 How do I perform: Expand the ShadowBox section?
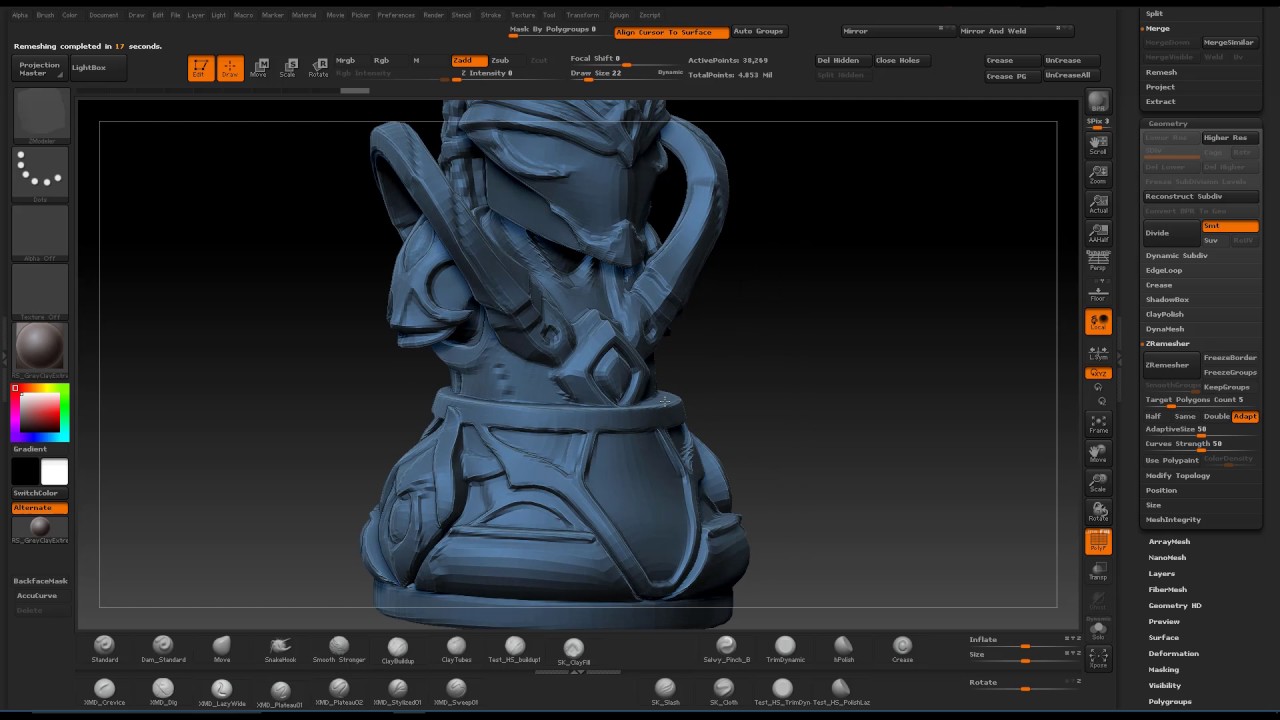click(x=1167, y=299)
